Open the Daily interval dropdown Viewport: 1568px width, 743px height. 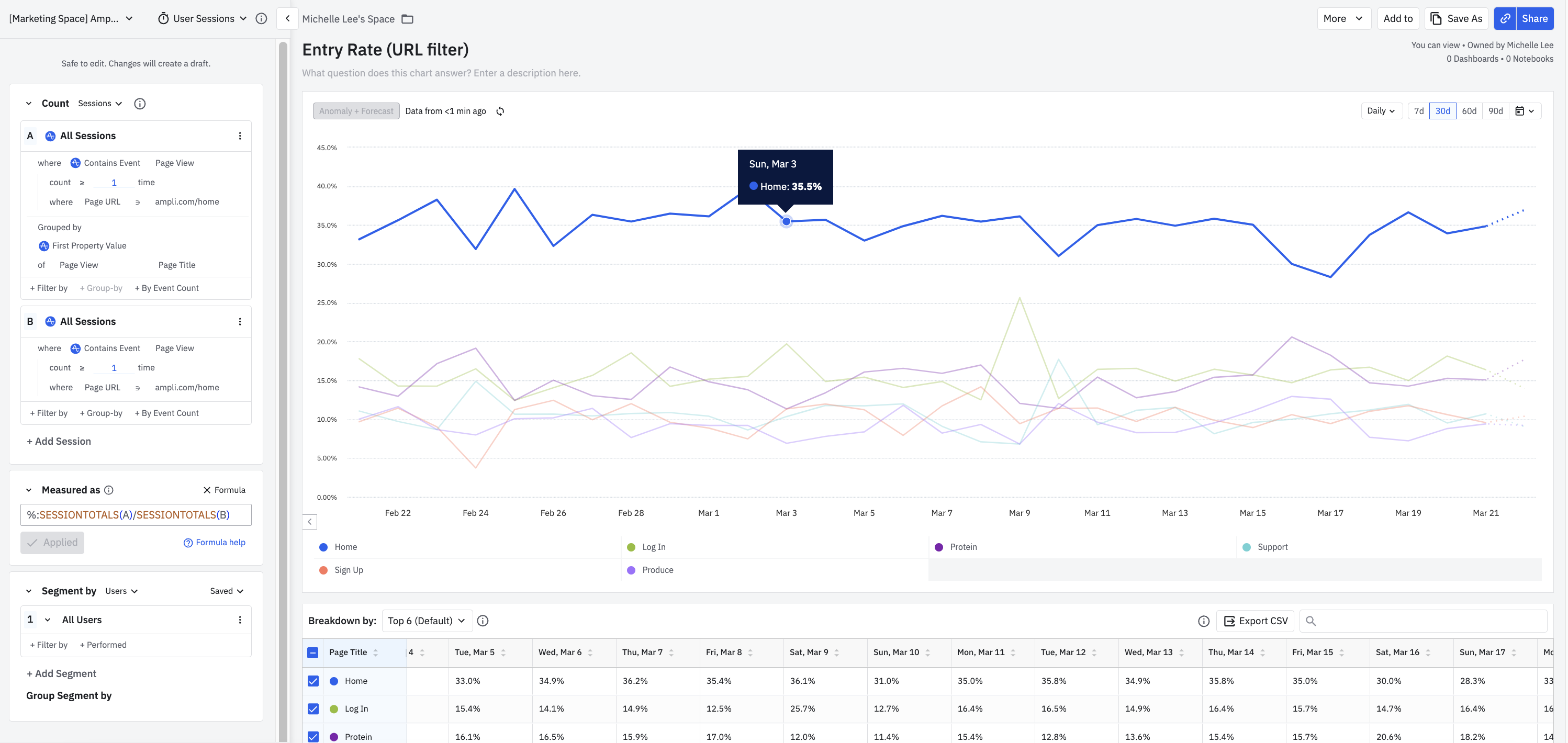click(1381, 111)
